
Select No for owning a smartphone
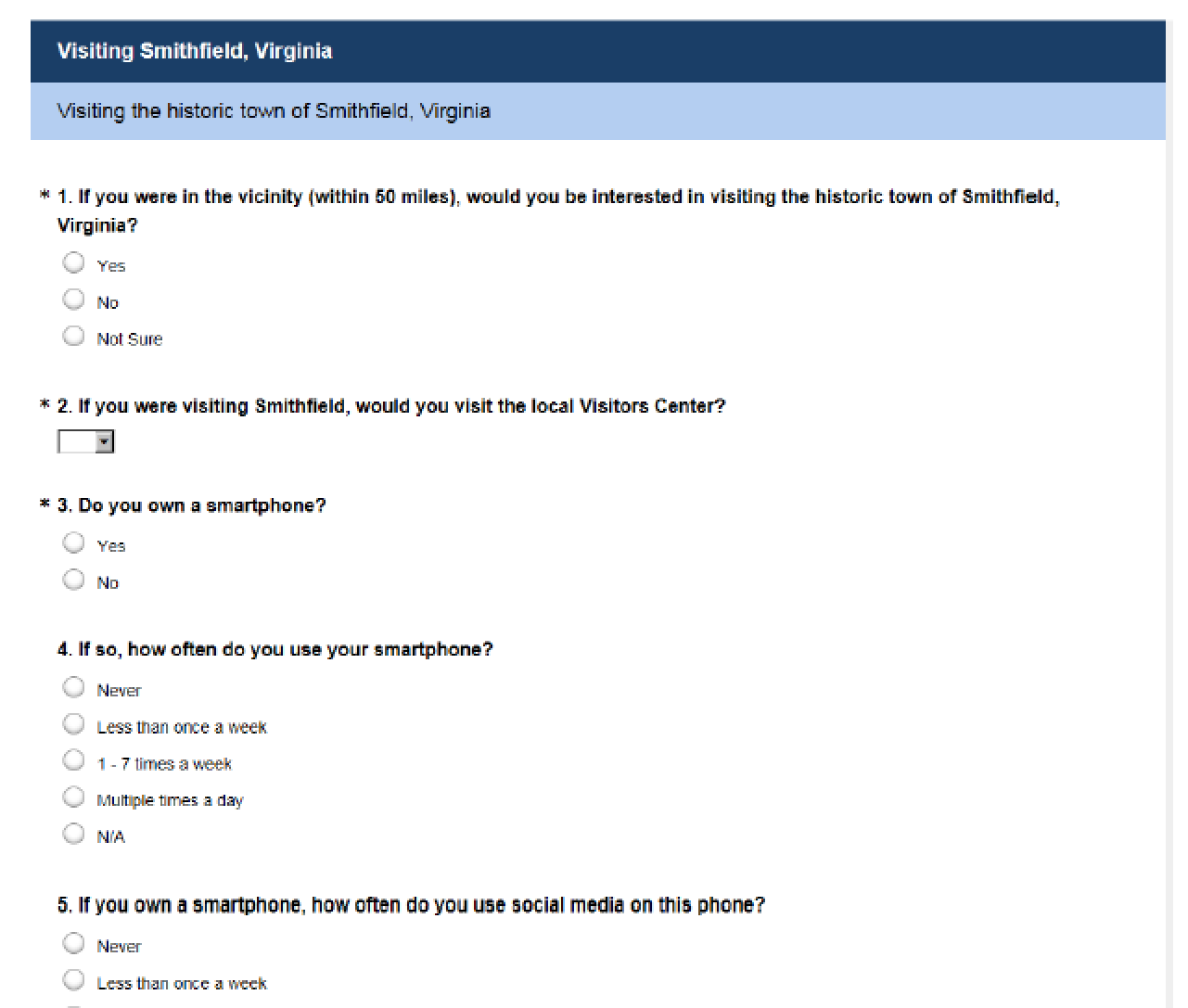pos(73,580)
